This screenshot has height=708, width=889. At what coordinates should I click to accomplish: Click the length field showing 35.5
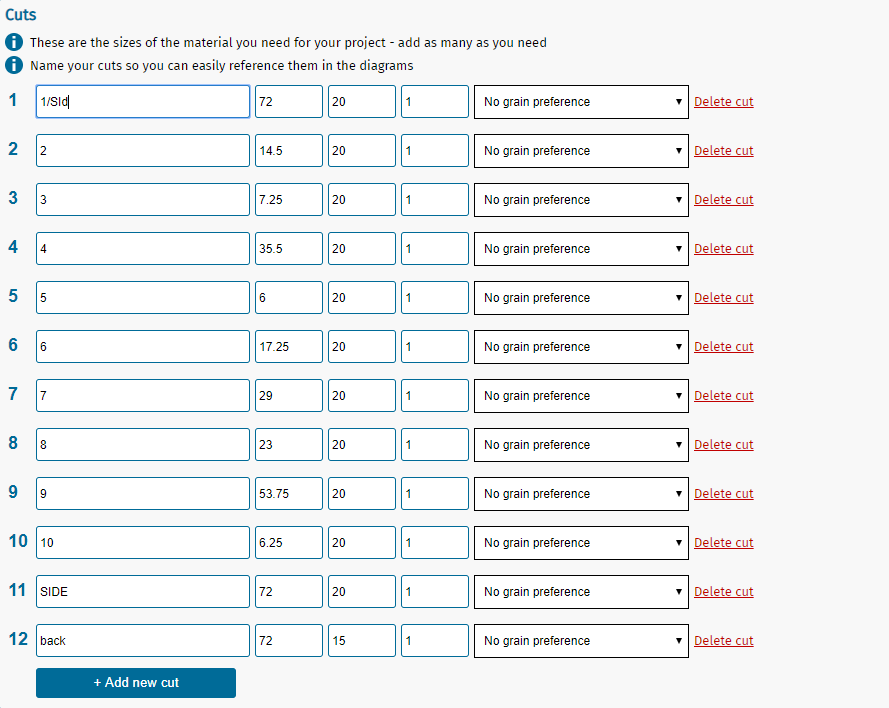click(x=288, y=249)
